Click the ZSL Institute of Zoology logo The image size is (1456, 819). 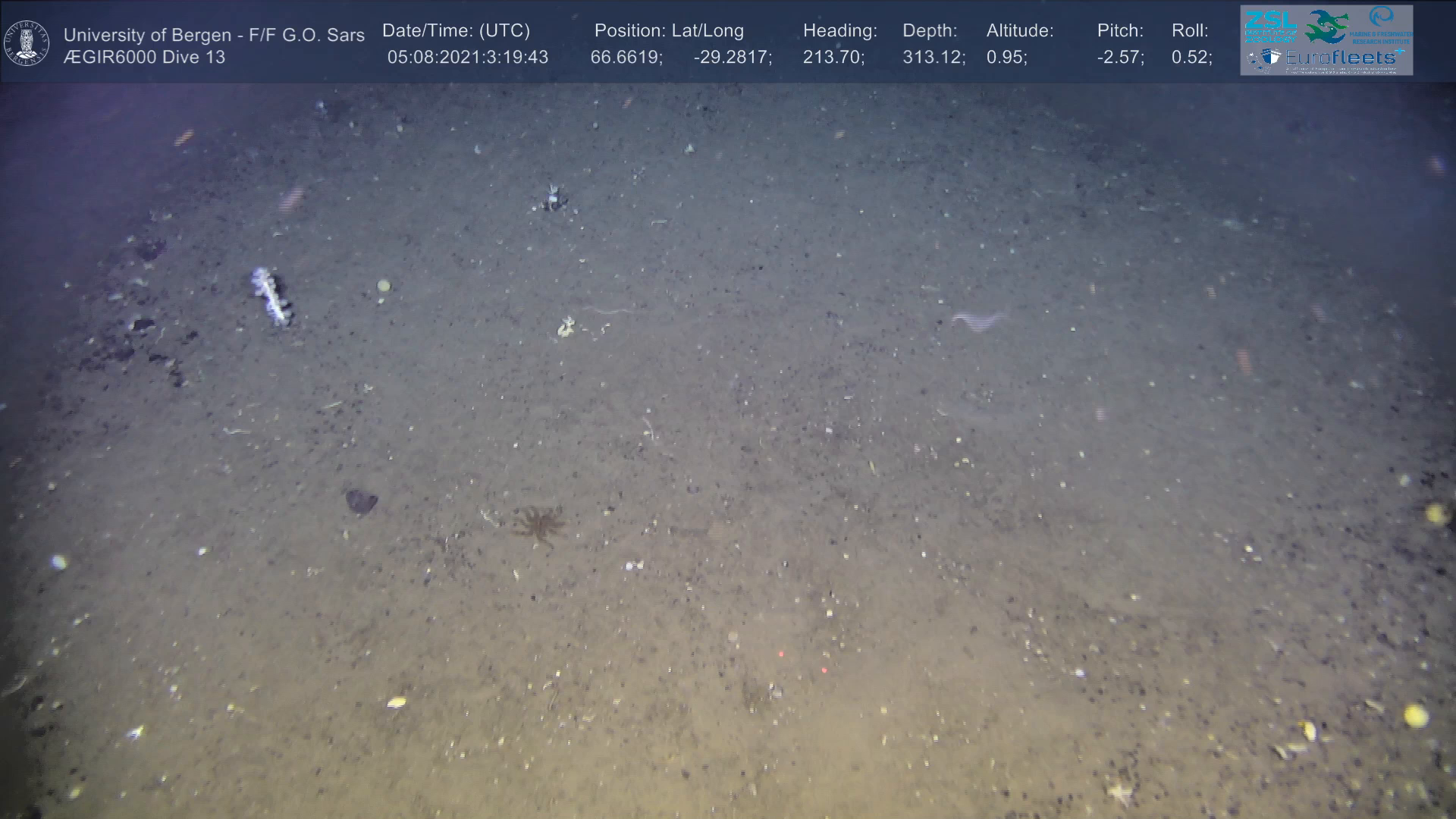pyautogui.click(x=1269, y=25)
